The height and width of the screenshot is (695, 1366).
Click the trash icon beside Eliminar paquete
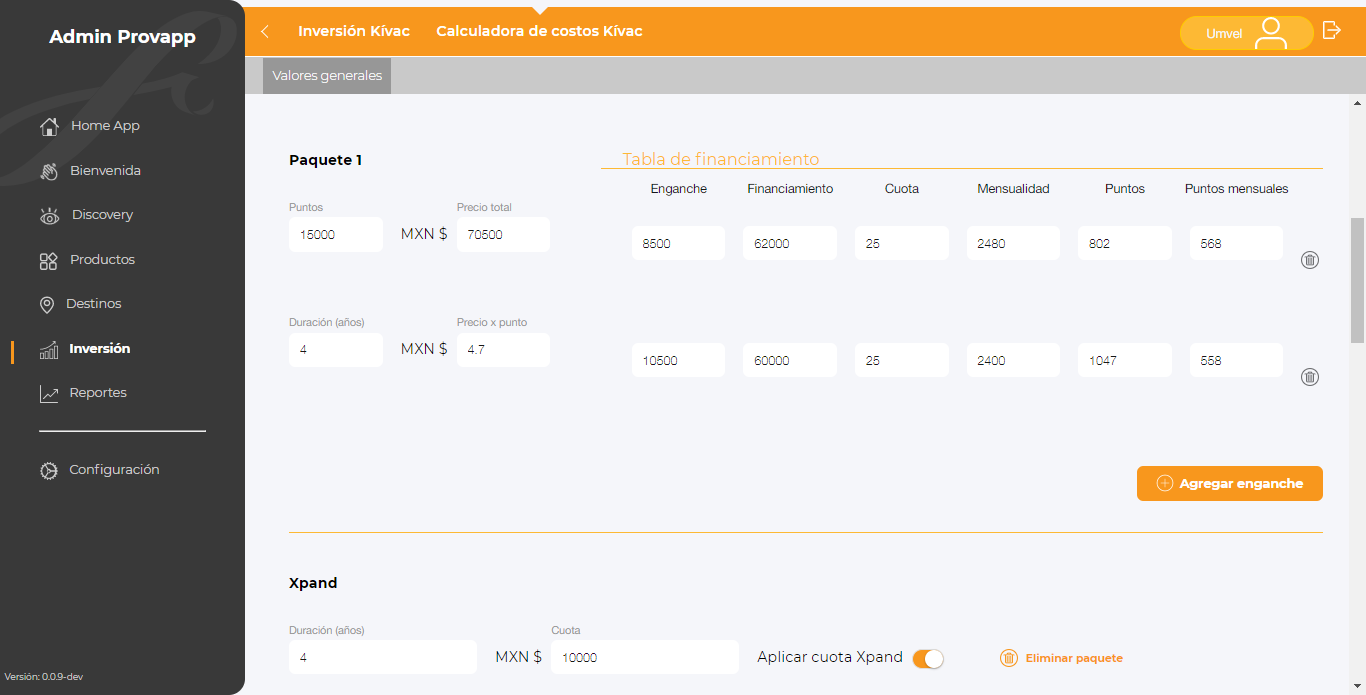(1009, 658)
